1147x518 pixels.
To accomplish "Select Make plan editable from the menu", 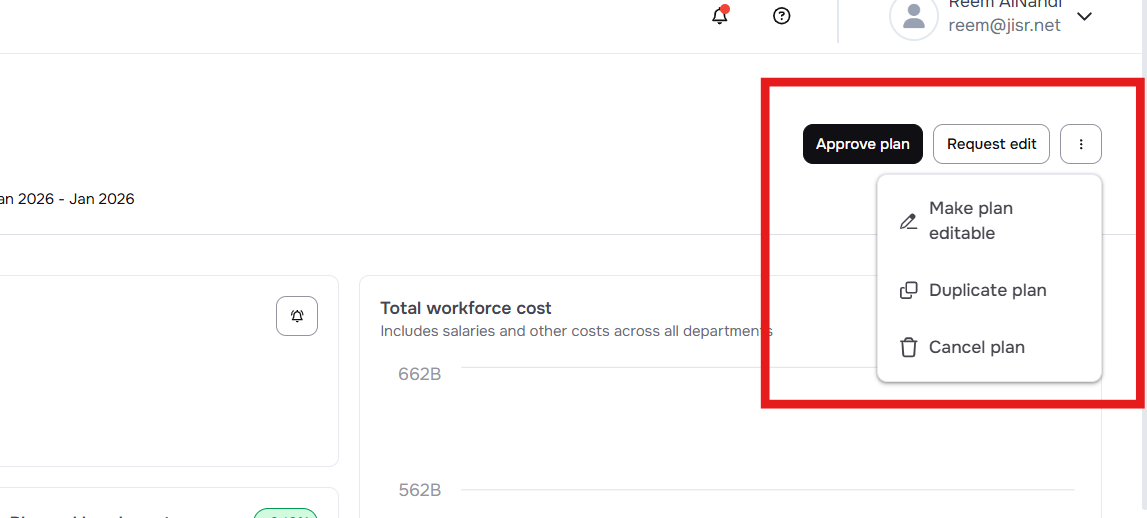I will pos(970,221).
